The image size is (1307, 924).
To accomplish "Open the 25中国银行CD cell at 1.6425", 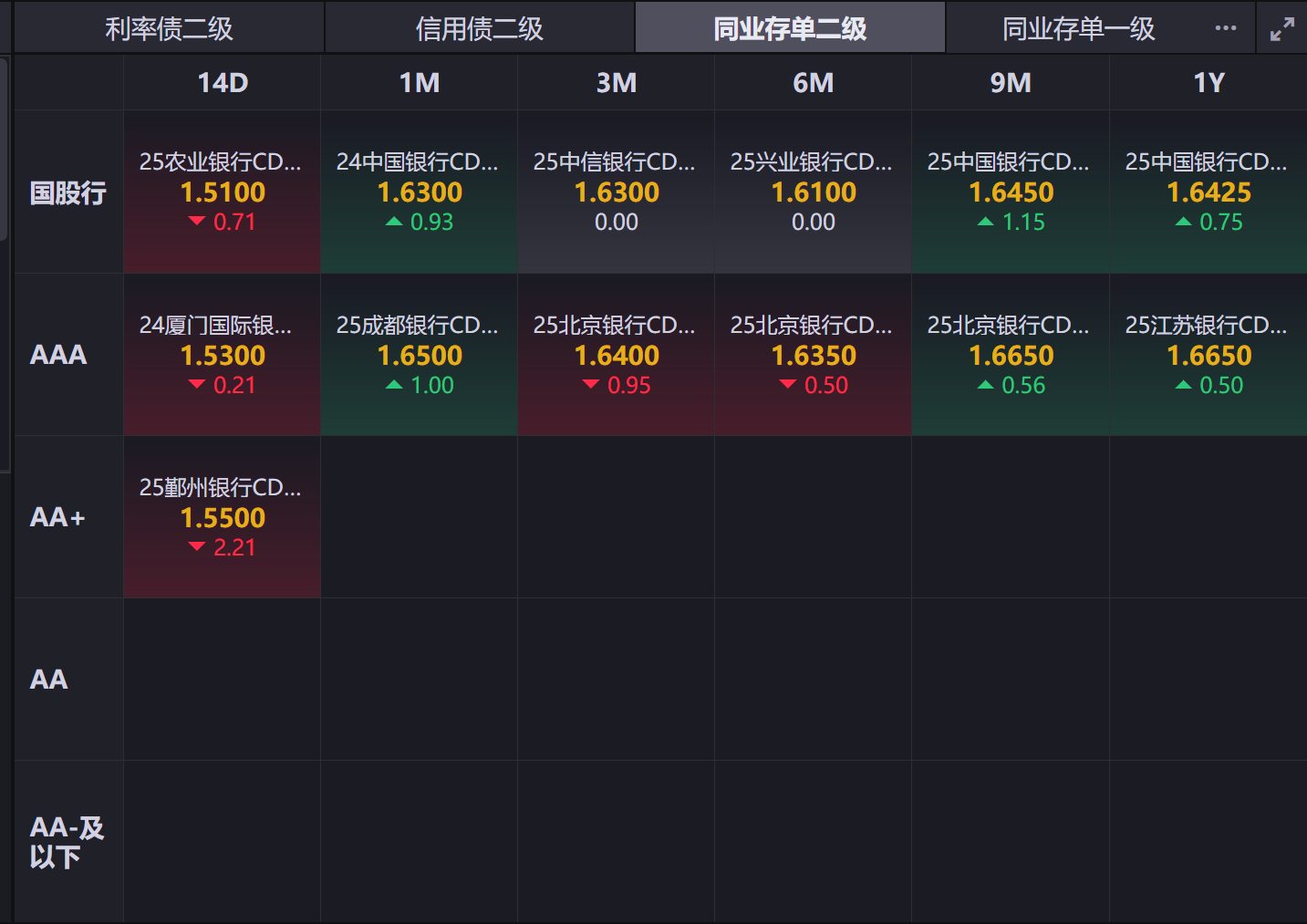I will 1208,192.
